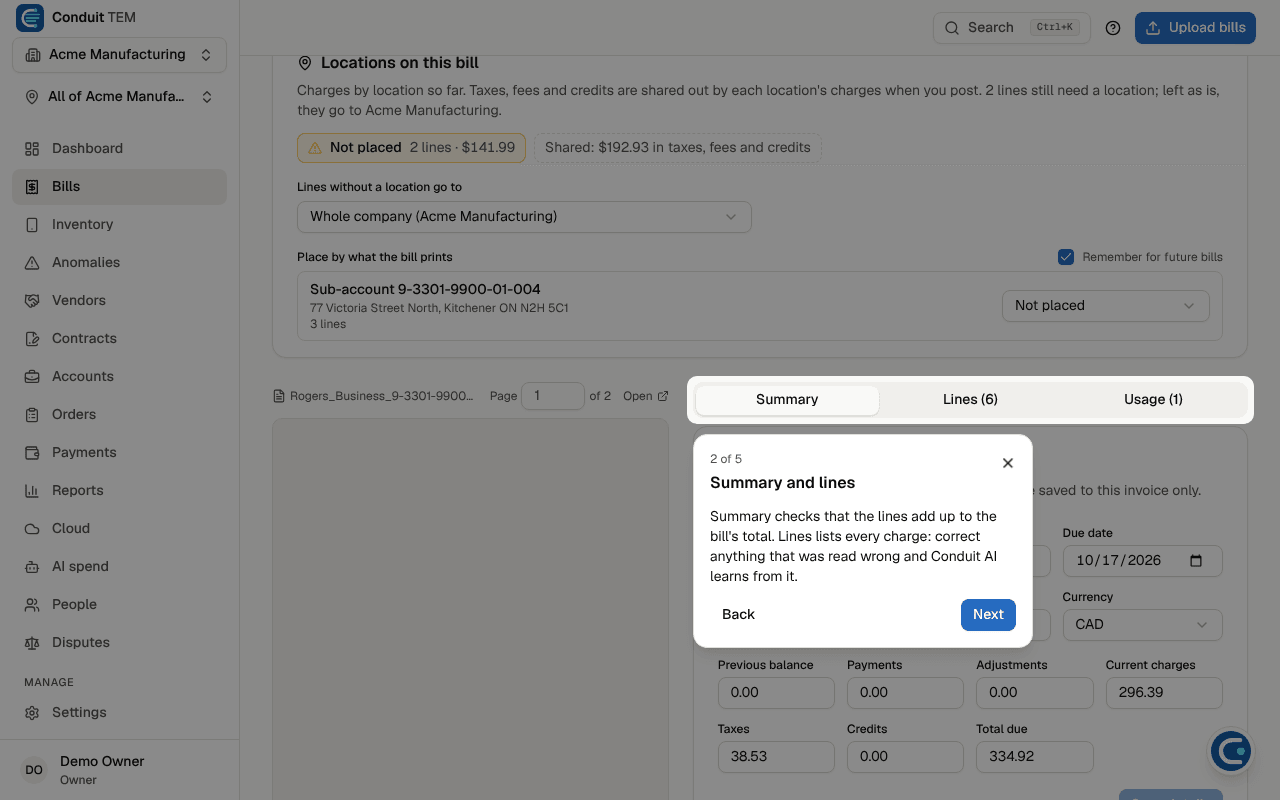Click the Not placed 2 lines warning badge
This screenshot has width=1280, height=800.
click(x=411, y=148)
